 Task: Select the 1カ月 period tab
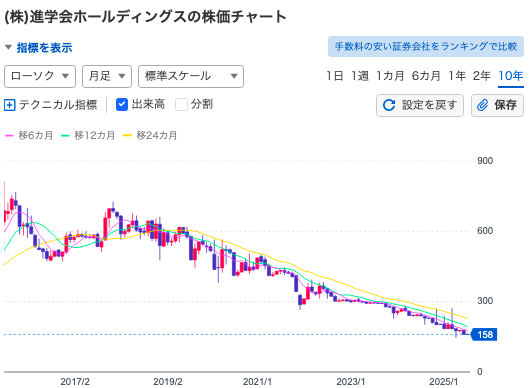[390, 76]
